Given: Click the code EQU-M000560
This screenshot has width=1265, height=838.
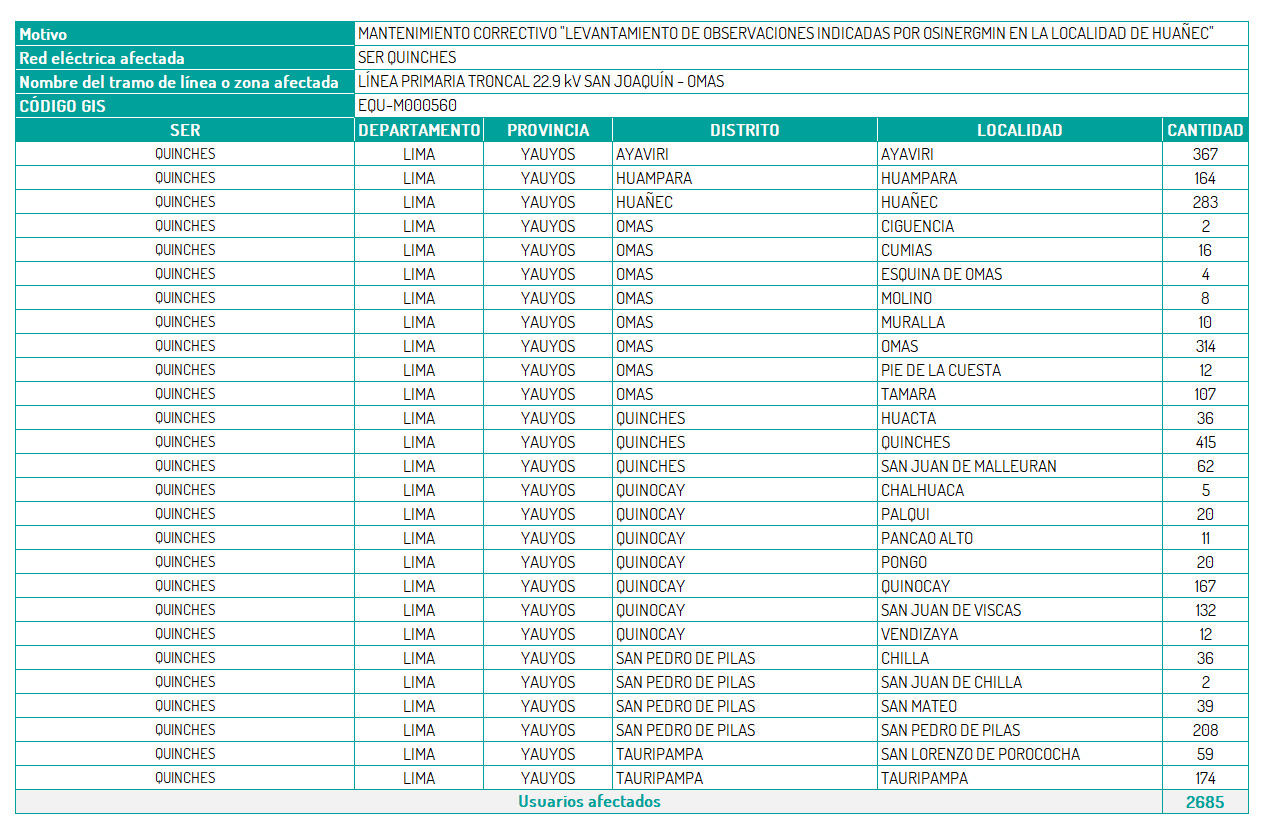Looking at the screenshot, I should [407, 106].
